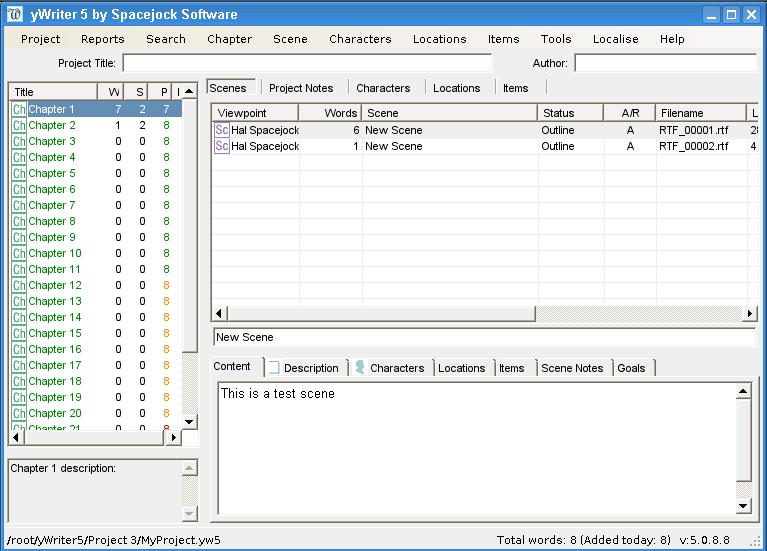Click chapter list scroll down arrow

coord(189,421)
